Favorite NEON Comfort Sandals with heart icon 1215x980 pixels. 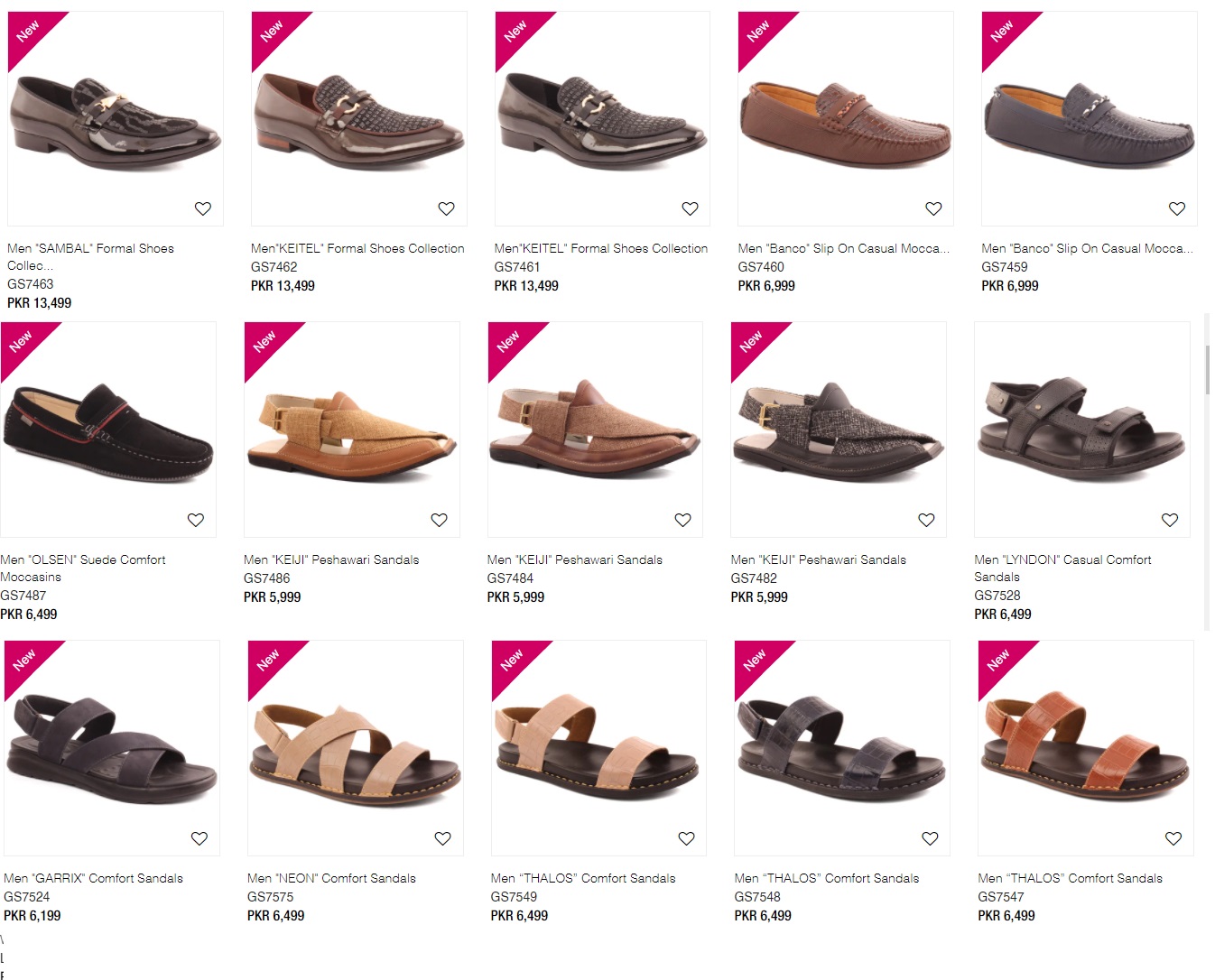tap(443, 838)
